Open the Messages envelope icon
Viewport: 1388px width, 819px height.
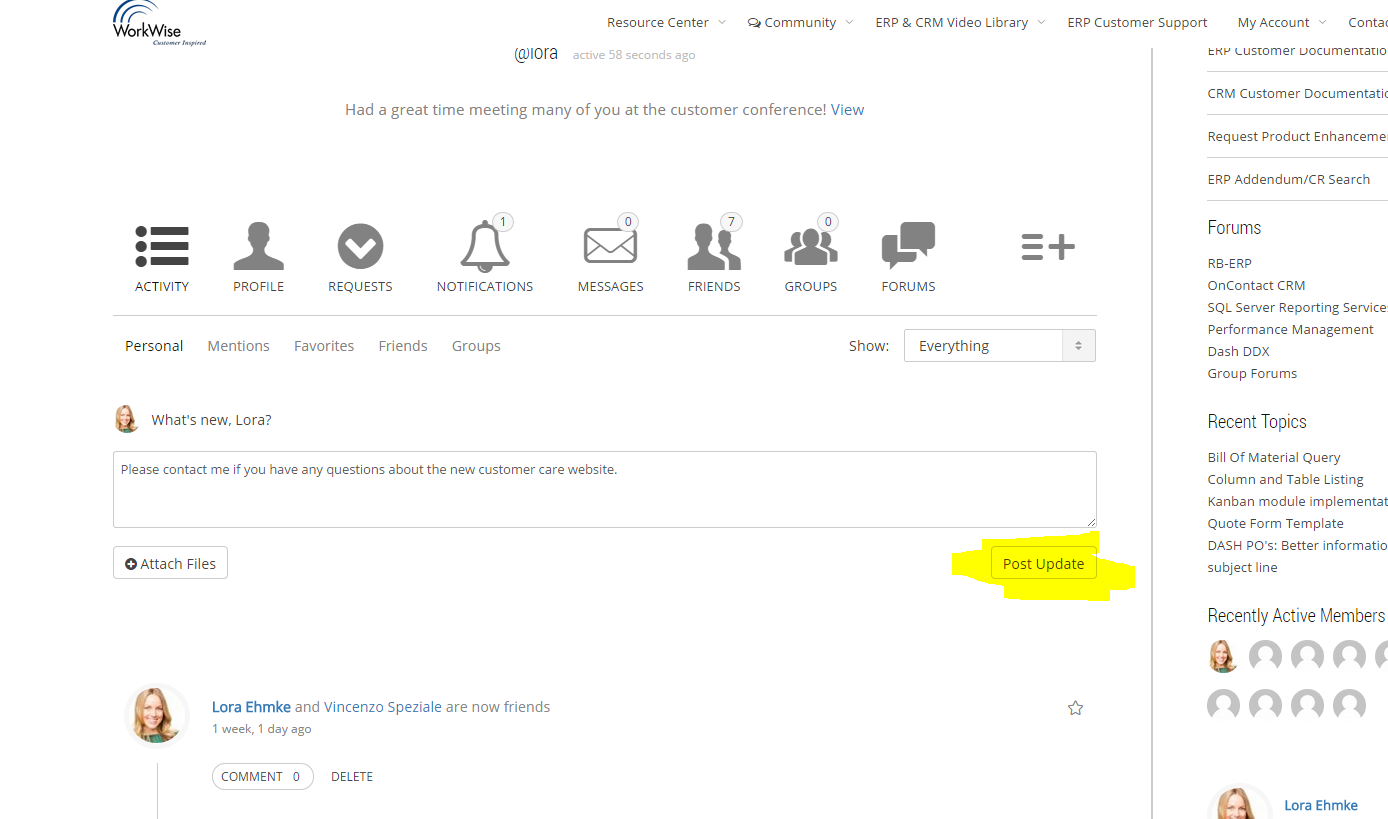pos(610,246)
